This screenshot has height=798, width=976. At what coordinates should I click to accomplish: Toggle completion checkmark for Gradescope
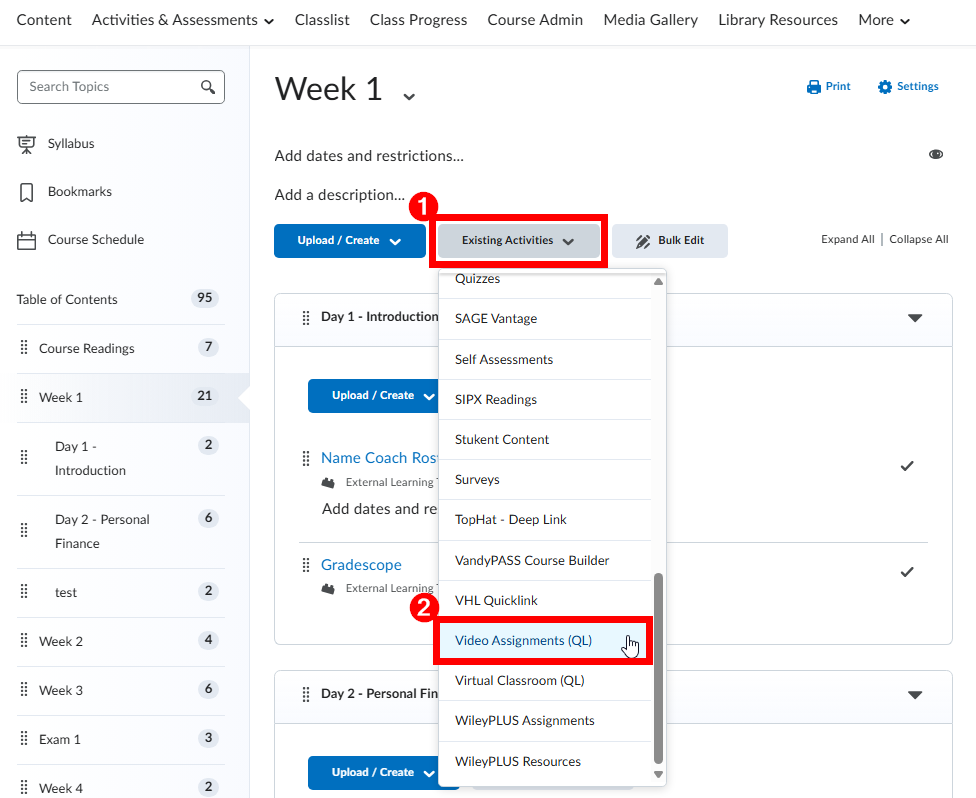[x=907, y=572]
